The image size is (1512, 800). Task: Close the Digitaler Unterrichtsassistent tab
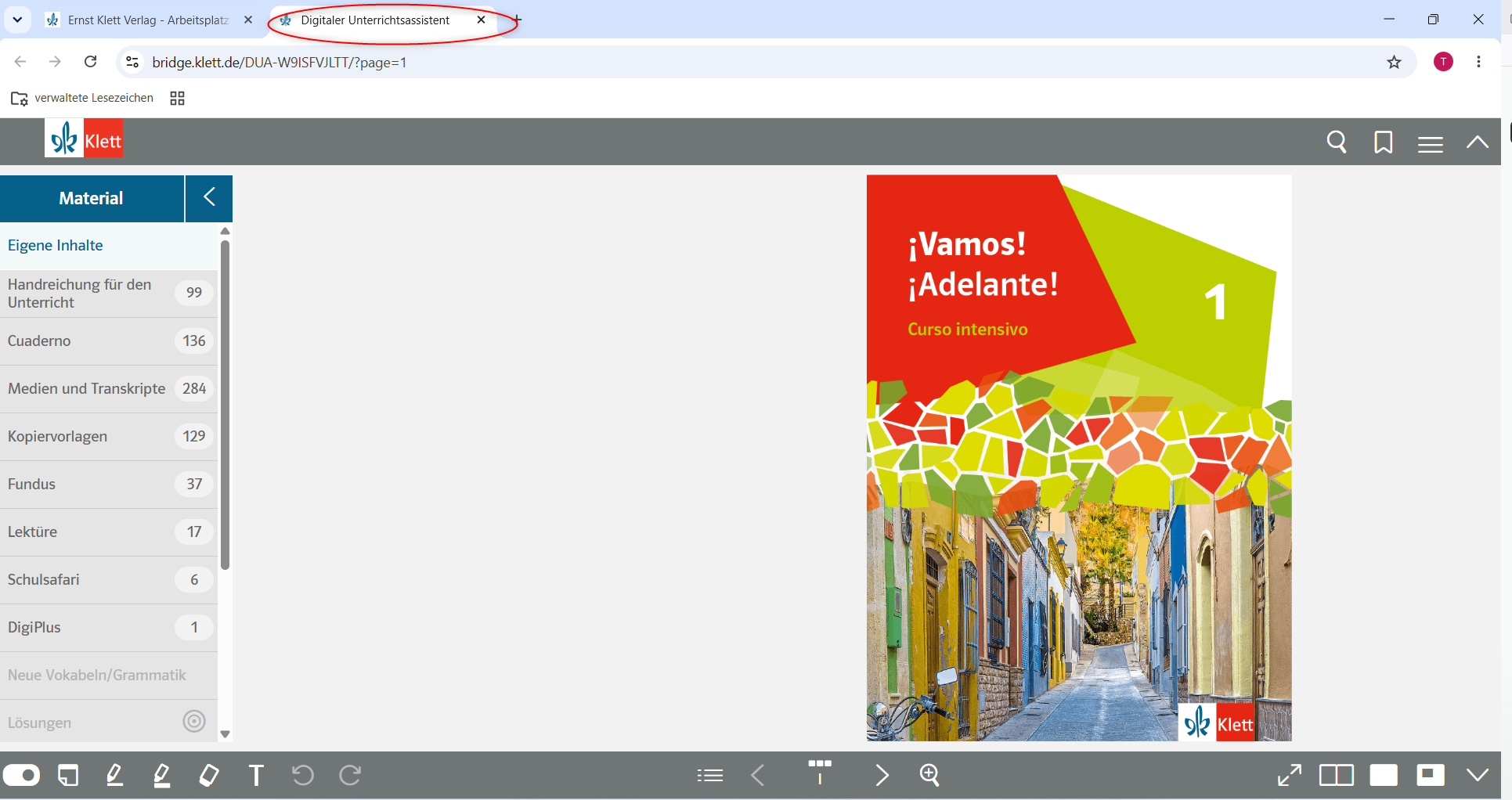[x=482, y=20]
